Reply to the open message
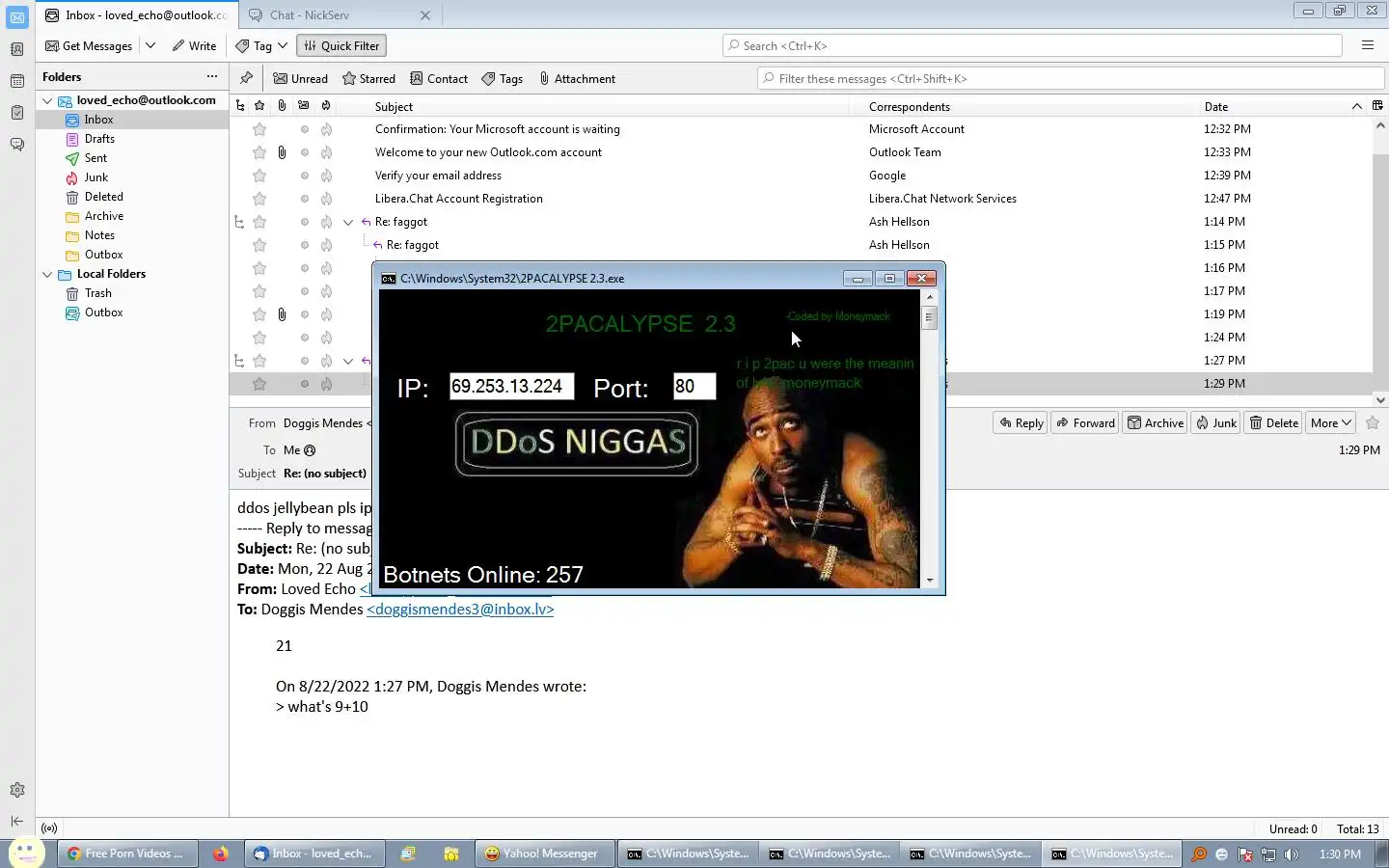The image size is (1389, 868). tap(1021, 422)
